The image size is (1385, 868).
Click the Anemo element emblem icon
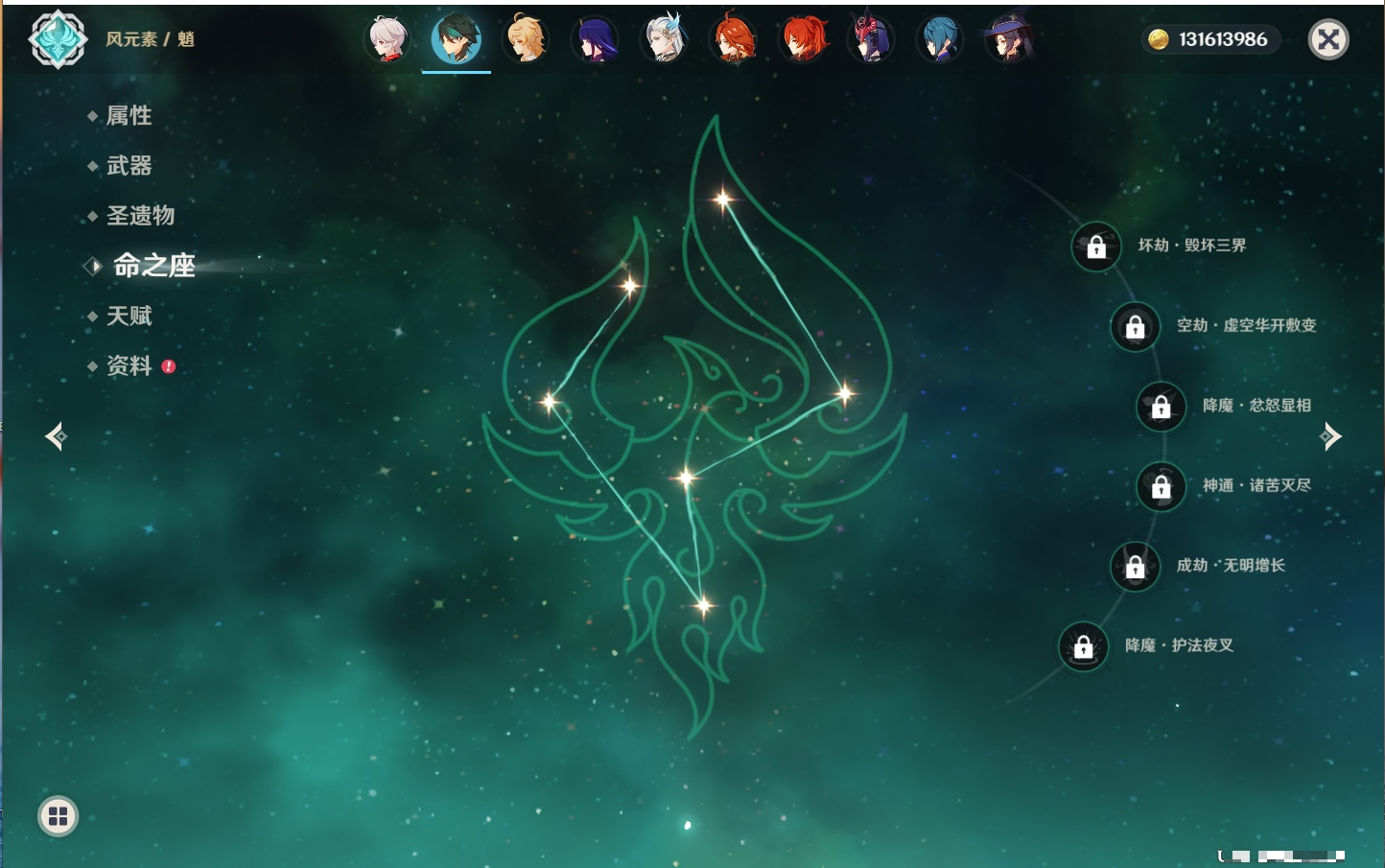click(58, 39)
